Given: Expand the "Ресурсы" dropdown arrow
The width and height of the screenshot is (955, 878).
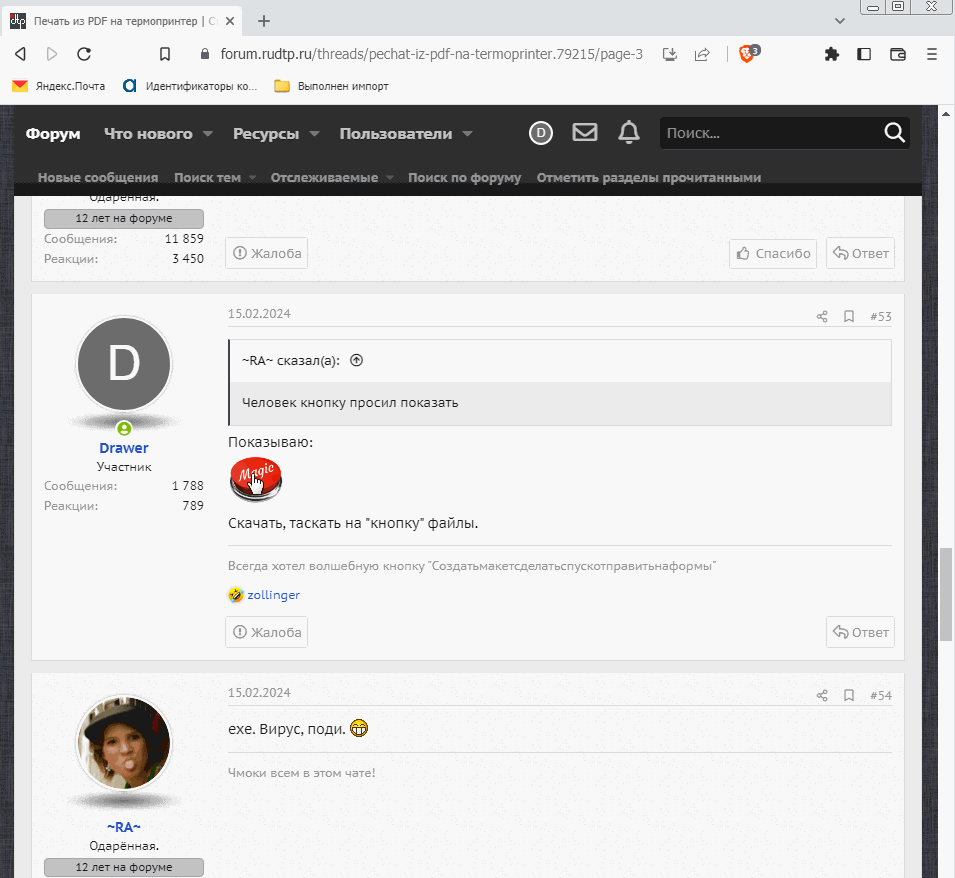Looking at the screenshot, I should pyautogui.click(x=314, y=134).
